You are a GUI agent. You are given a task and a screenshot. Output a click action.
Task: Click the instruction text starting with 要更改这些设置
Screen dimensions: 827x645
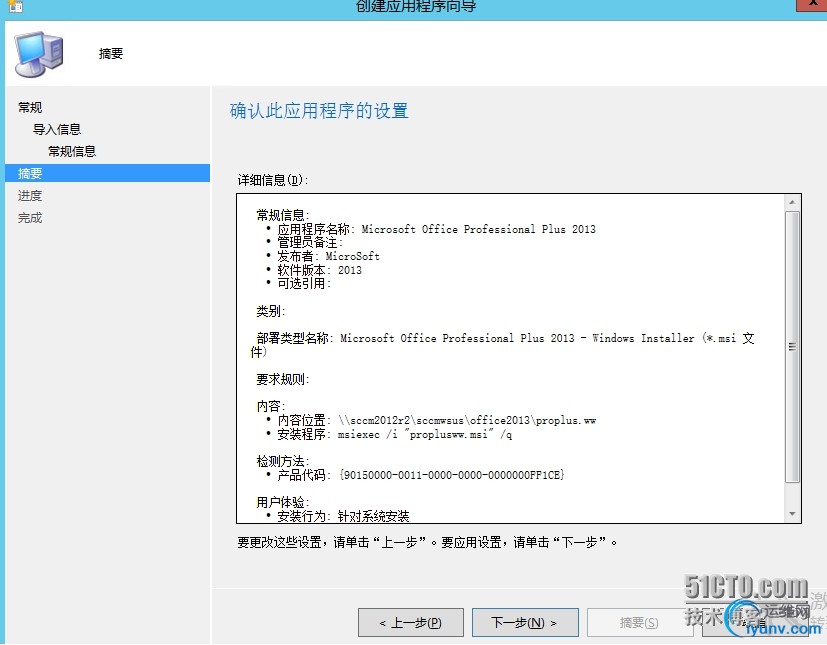pos(427,542)
